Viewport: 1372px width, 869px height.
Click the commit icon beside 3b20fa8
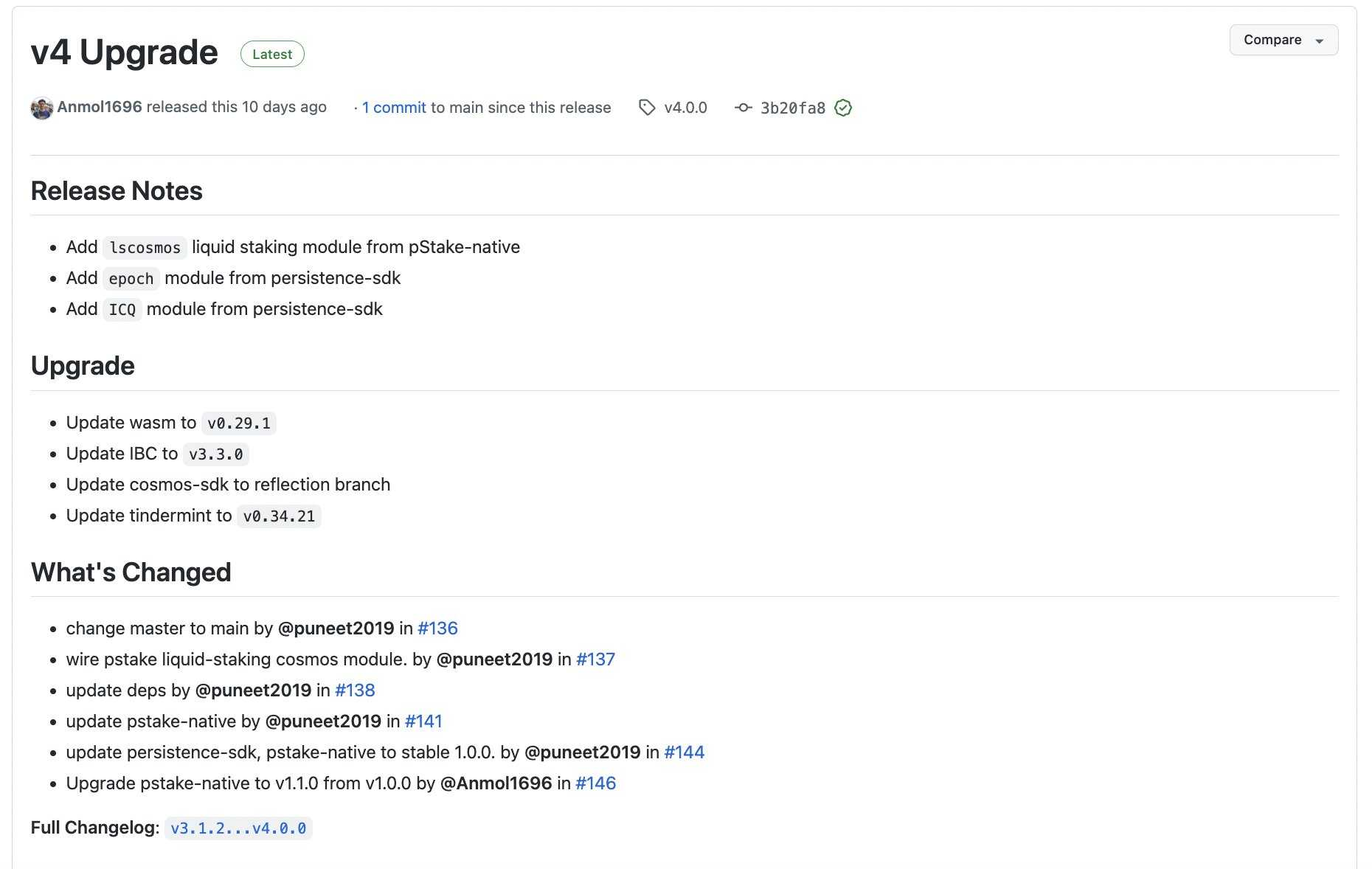(744, 108)
